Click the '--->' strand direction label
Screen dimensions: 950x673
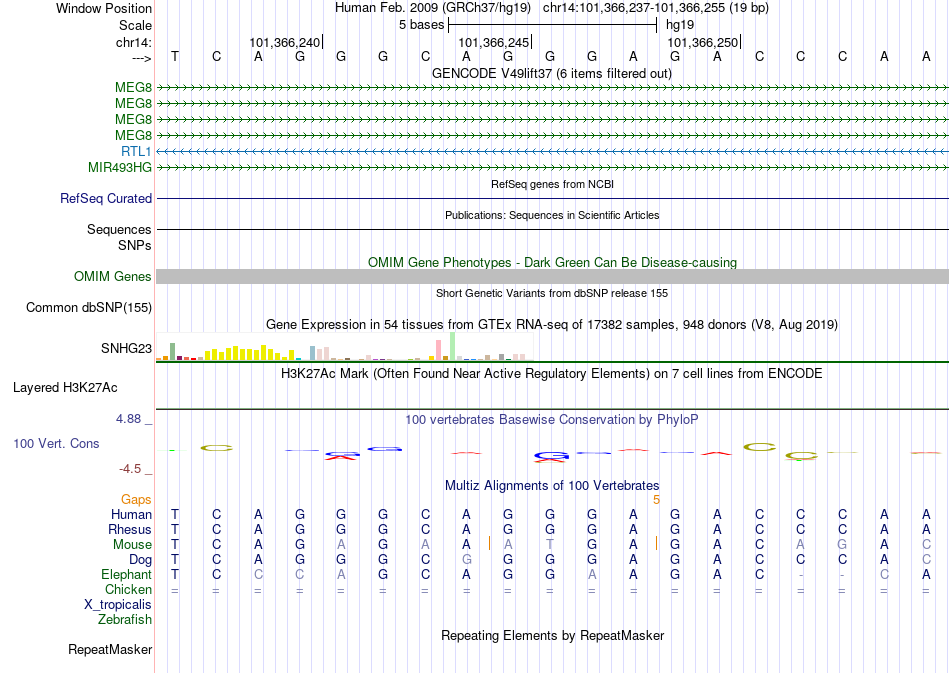(142, 58)
